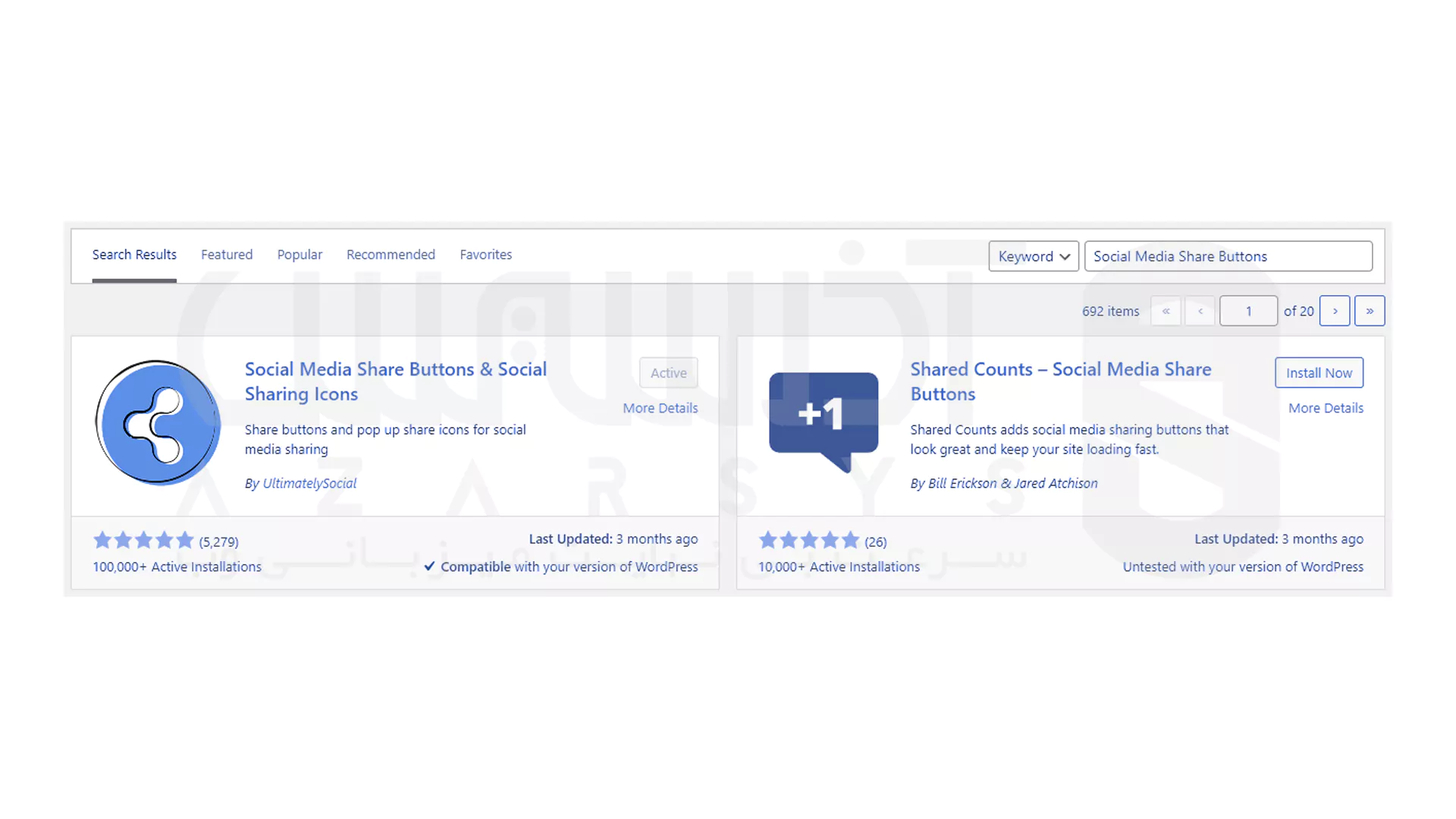Click star rating of UltimatelySocial plugin
Viewport: 1456px width, 819px height.
pyautogui.click(x=143, y=541)
